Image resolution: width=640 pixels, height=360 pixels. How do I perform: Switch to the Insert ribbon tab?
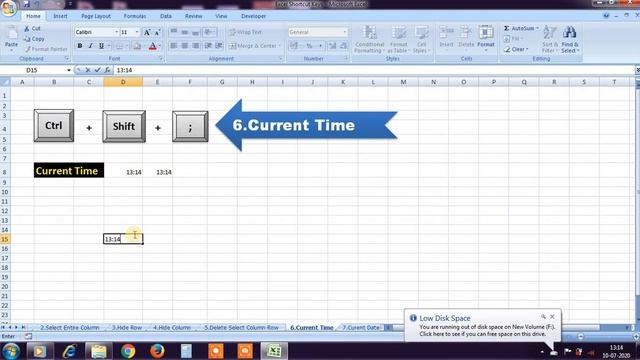click(x=60, y=16)
